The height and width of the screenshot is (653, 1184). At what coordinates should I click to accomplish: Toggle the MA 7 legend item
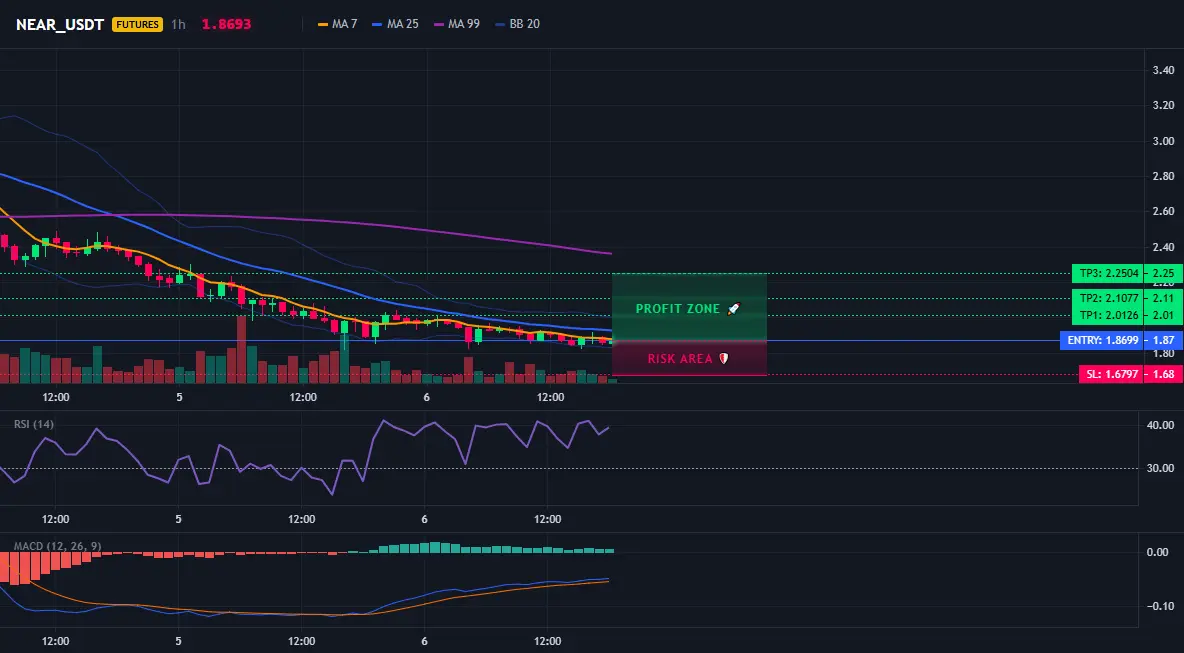(338, 24)
